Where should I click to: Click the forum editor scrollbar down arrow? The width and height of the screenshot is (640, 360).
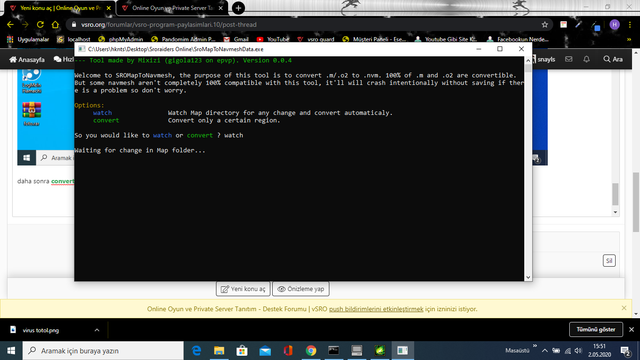(x=615, y=212)
